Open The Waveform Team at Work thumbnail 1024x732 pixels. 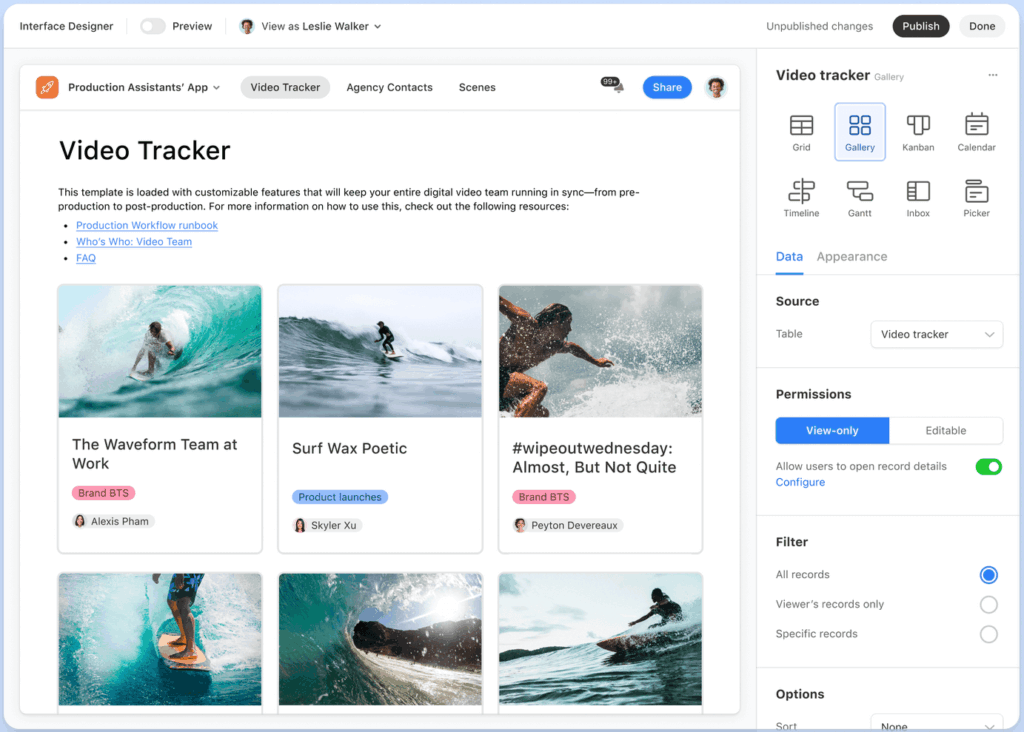pyautogui.click(x=160, y=351)
